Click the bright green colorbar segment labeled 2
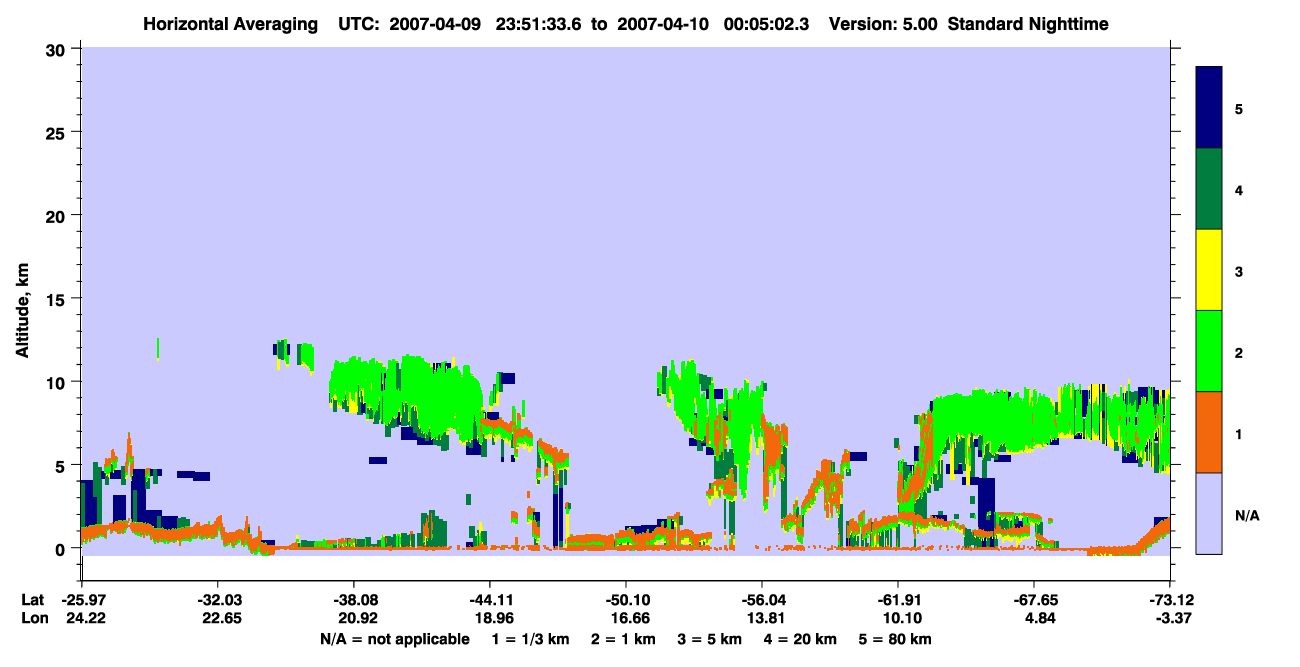The height and width of the screenshot is (667, 1300). [1209, 351]
